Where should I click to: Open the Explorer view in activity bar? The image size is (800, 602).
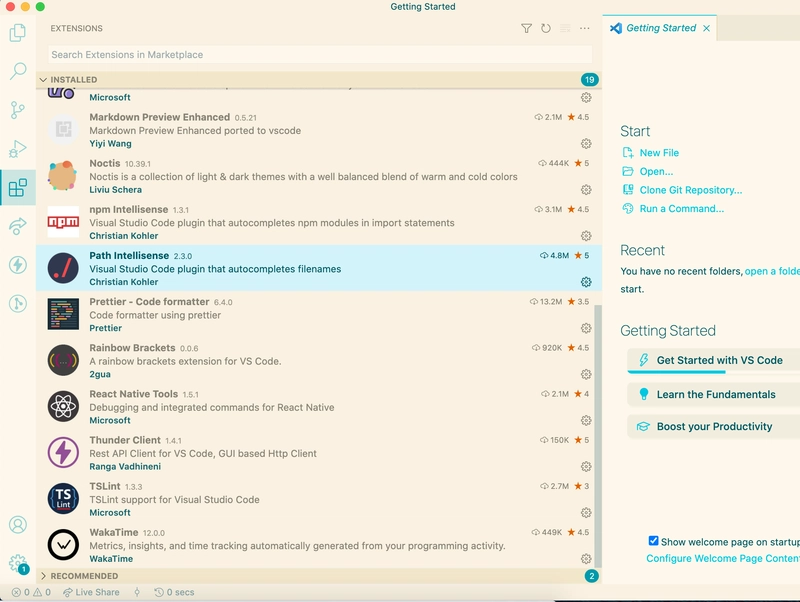tap(18, 33)
